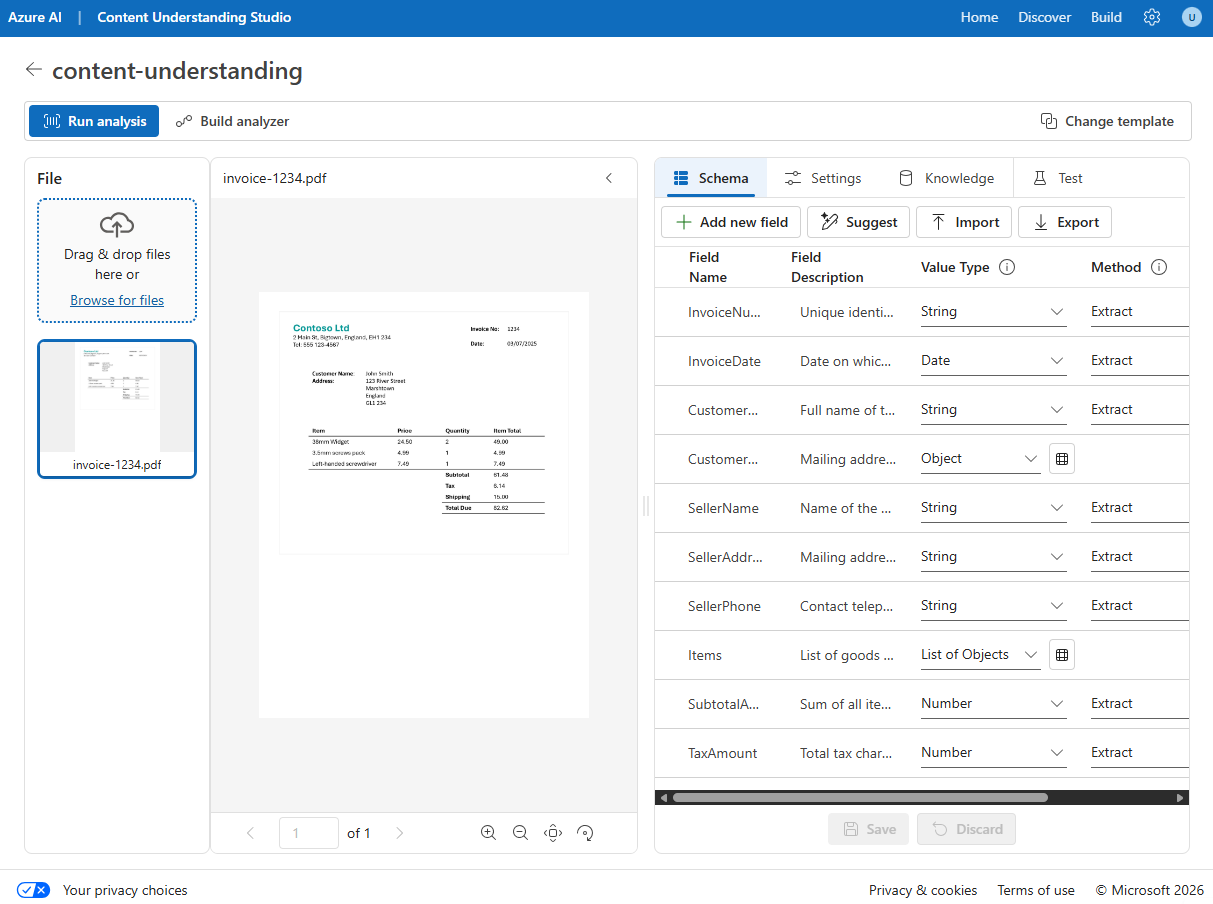Image resolution: width=1213 pixels, height=904 pixels.
Task: Open the Items subfield grid editor
Action: (x=1061, y=654)
